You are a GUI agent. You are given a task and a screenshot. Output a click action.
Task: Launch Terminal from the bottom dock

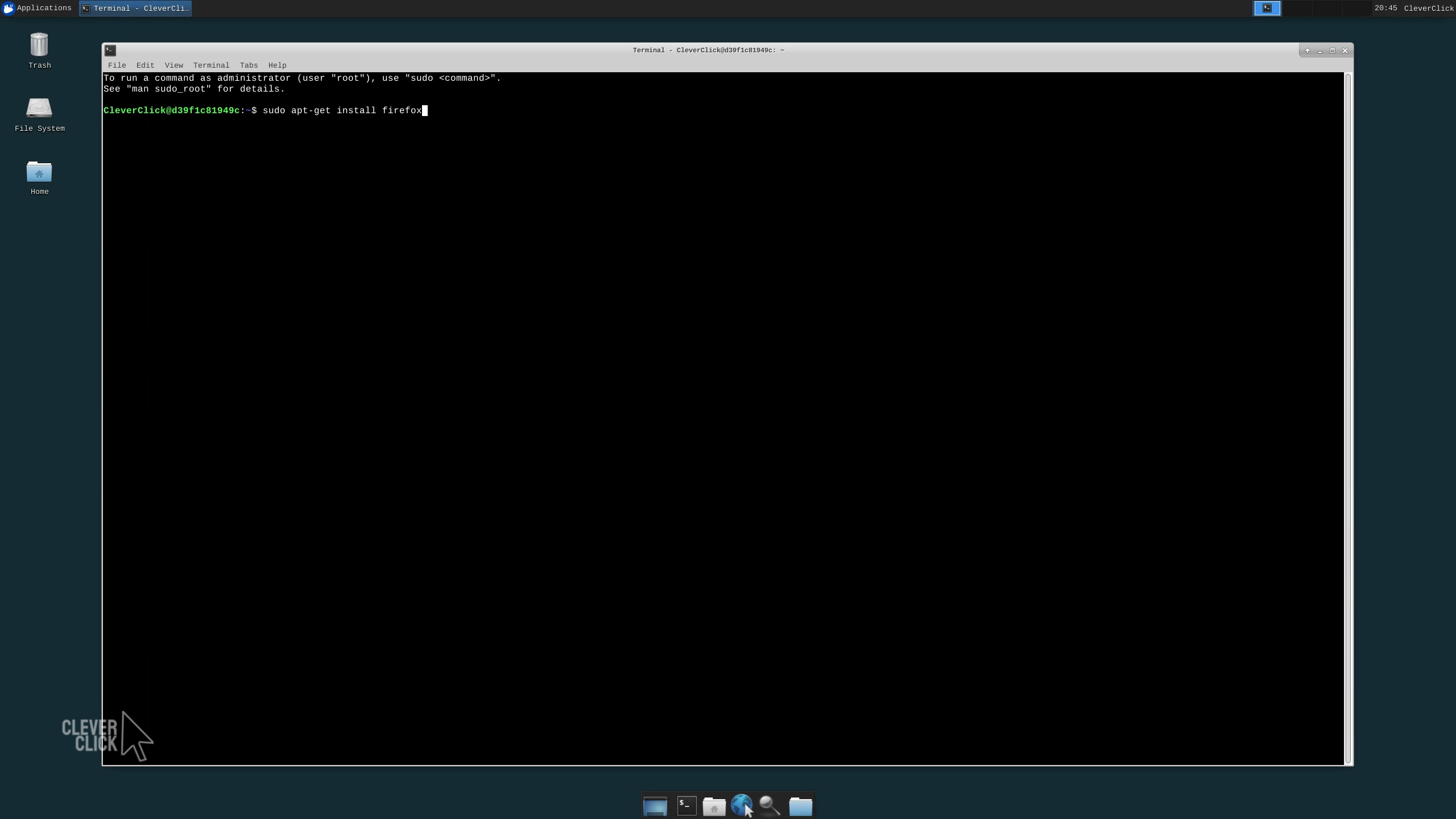686,806
